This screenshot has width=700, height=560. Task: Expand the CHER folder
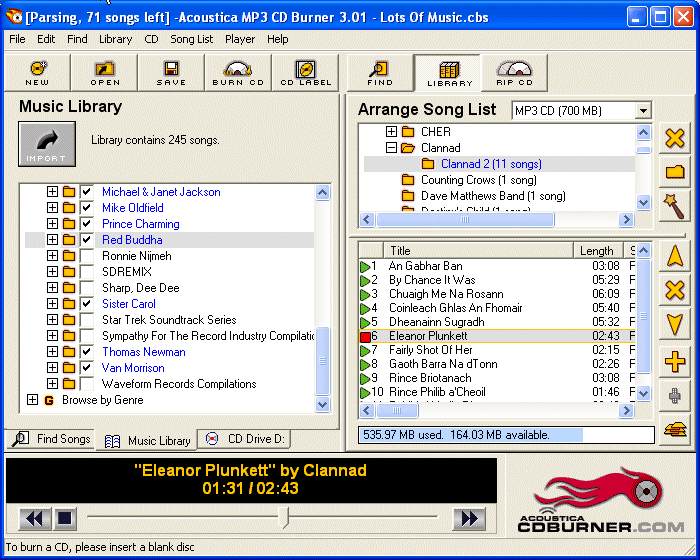coord(391,131)
